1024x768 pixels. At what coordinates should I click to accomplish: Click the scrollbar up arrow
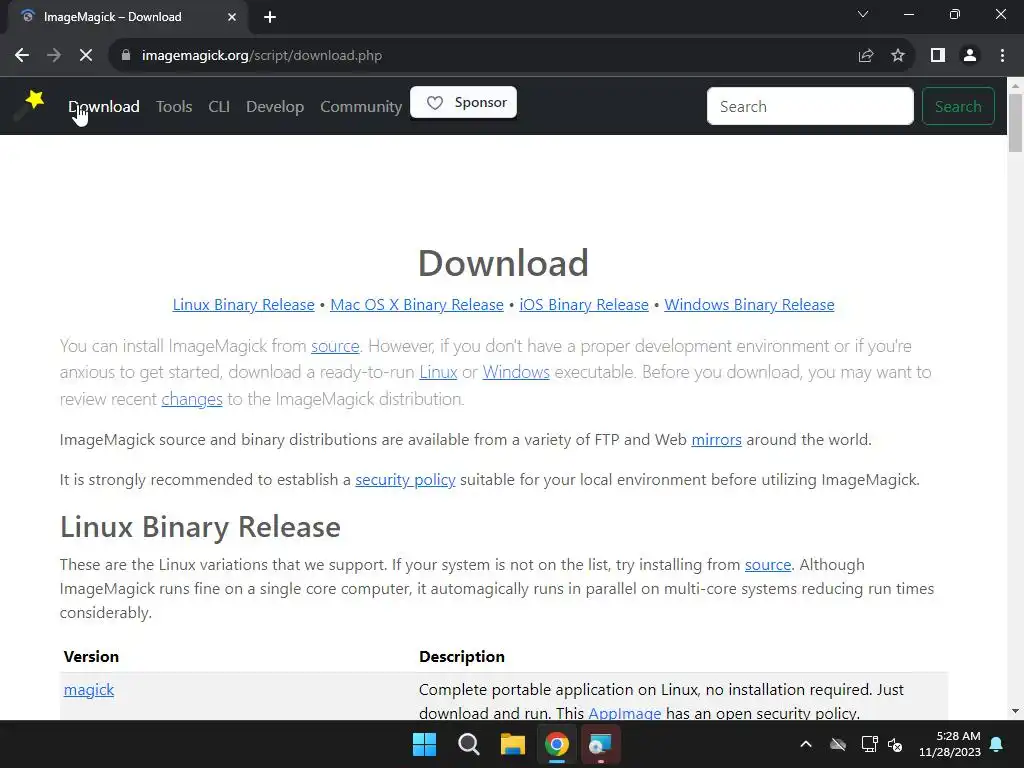coord(1016,86)
